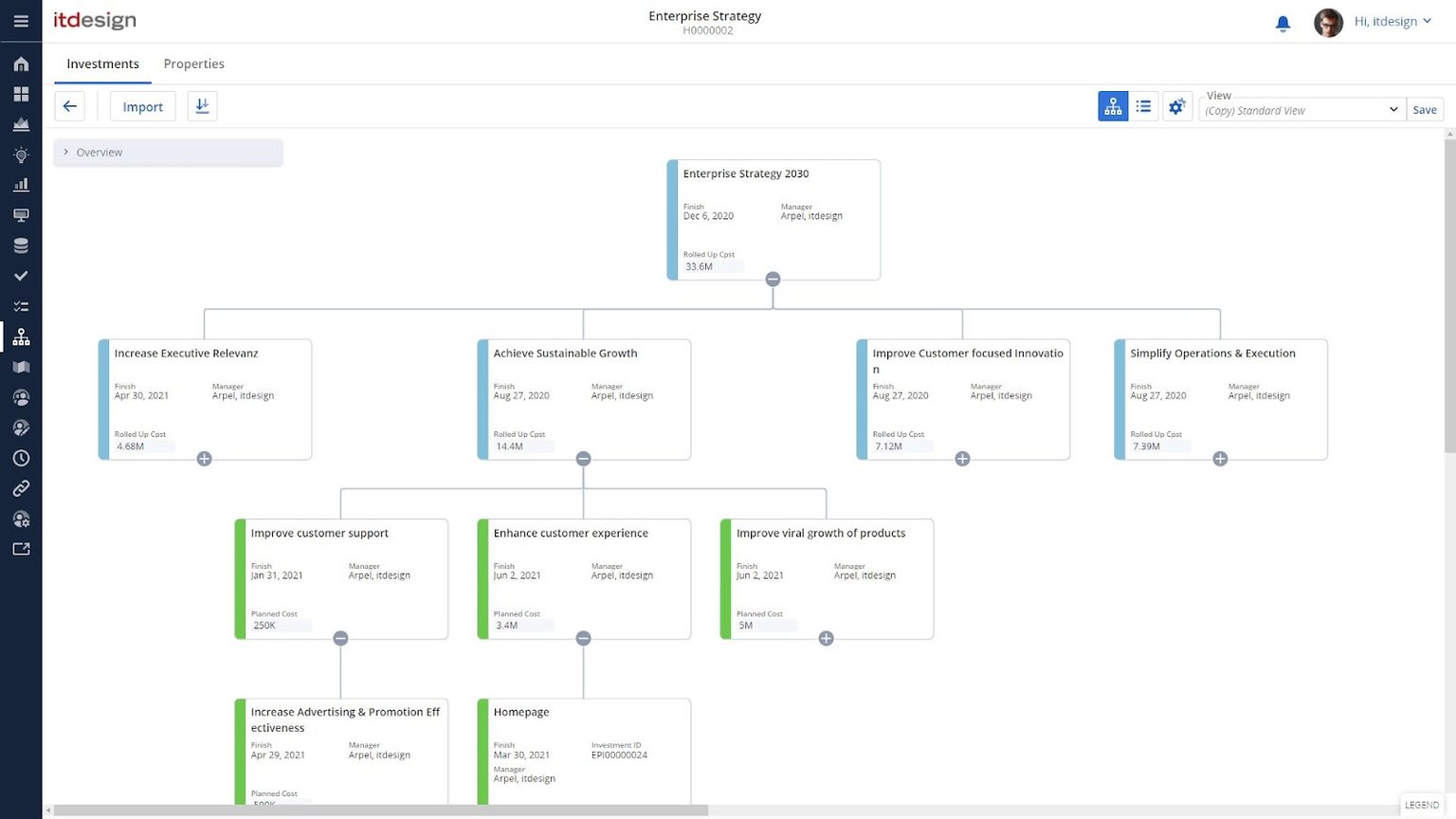
Task: Select the lightbulb ideas icon in the sidebar
Action: pos(21,155)
